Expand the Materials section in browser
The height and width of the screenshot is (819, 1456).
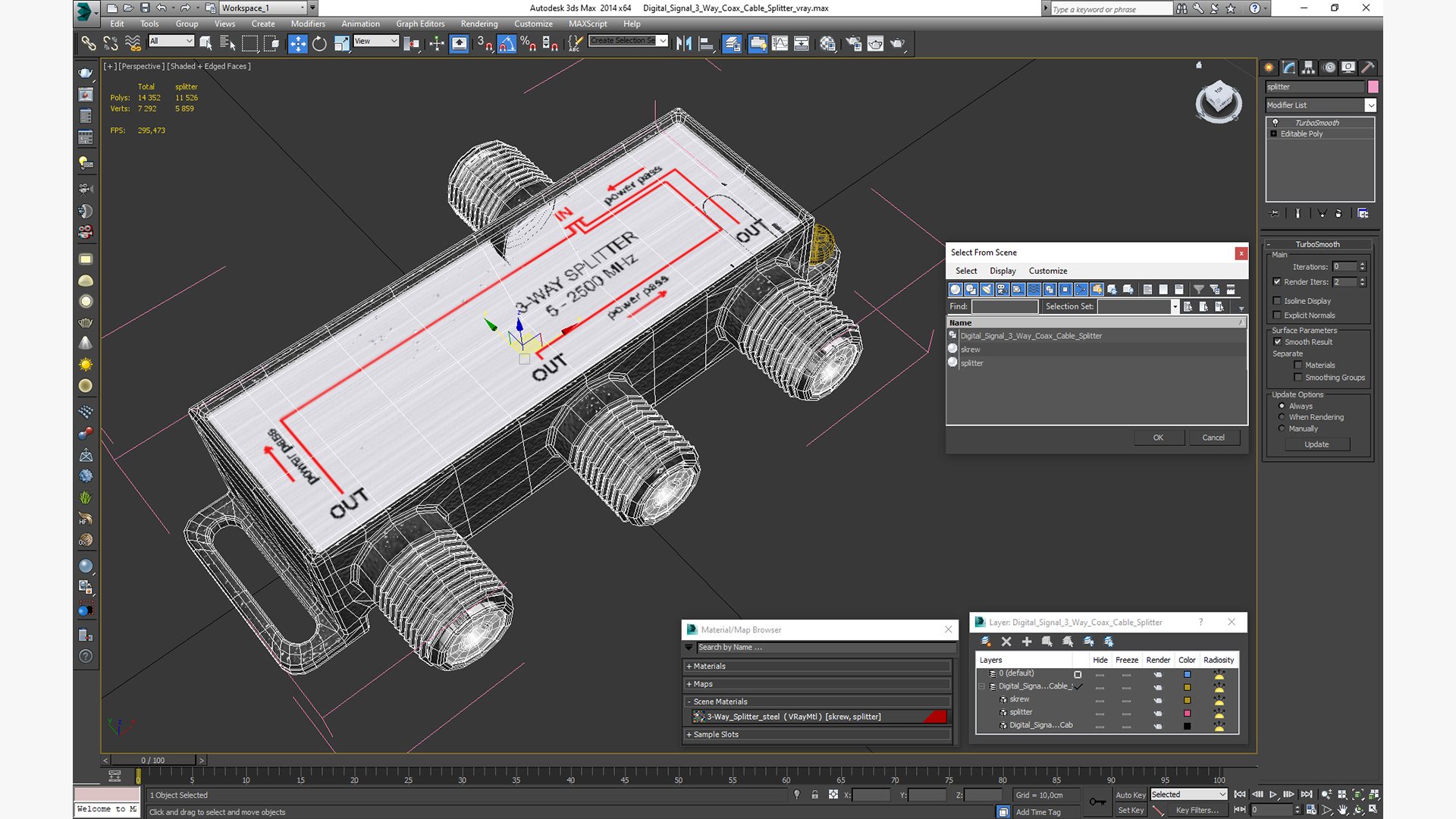(x=817, y=667)
